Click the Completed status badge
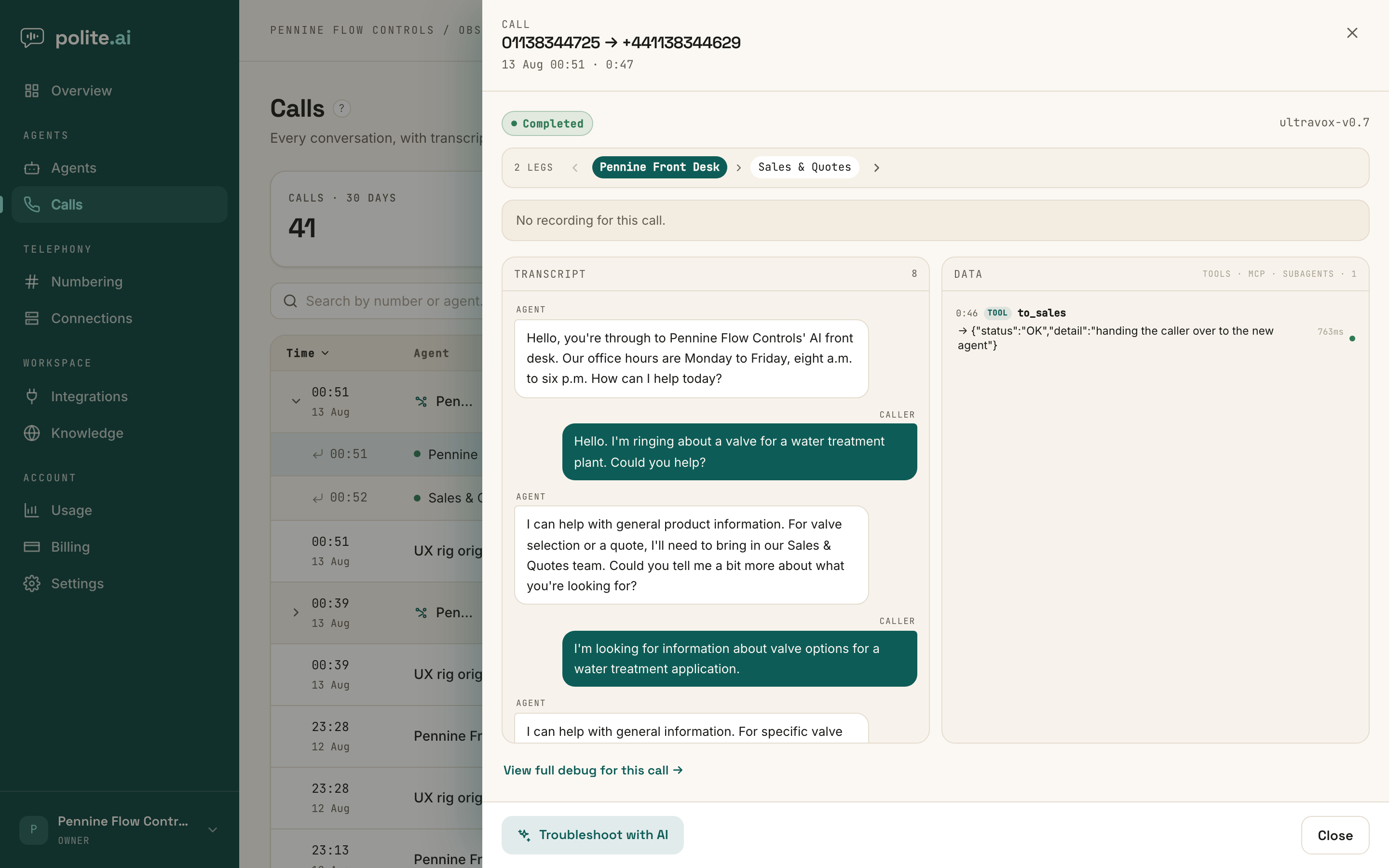 point(547,123)
